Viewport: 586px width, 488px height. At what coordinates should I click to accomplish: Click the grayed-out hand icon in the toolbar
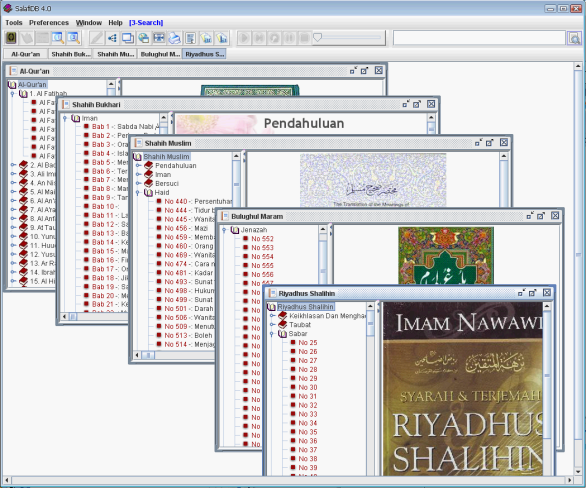click(x=27, y=38)
